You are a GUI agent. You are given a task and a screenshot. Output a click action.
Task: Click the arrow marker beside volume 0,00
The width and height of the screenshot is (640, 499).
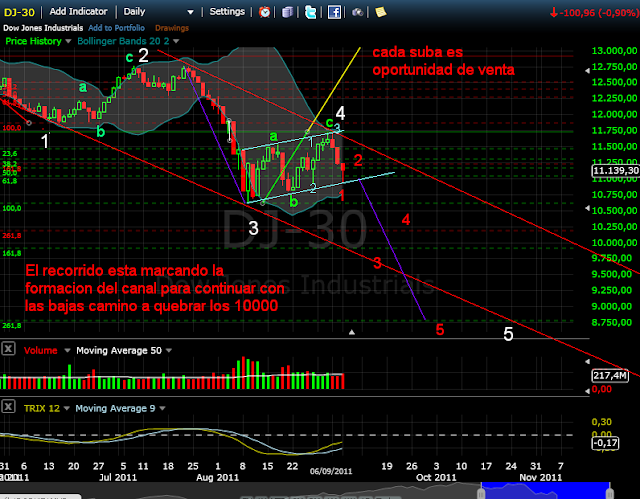point(587,391)
